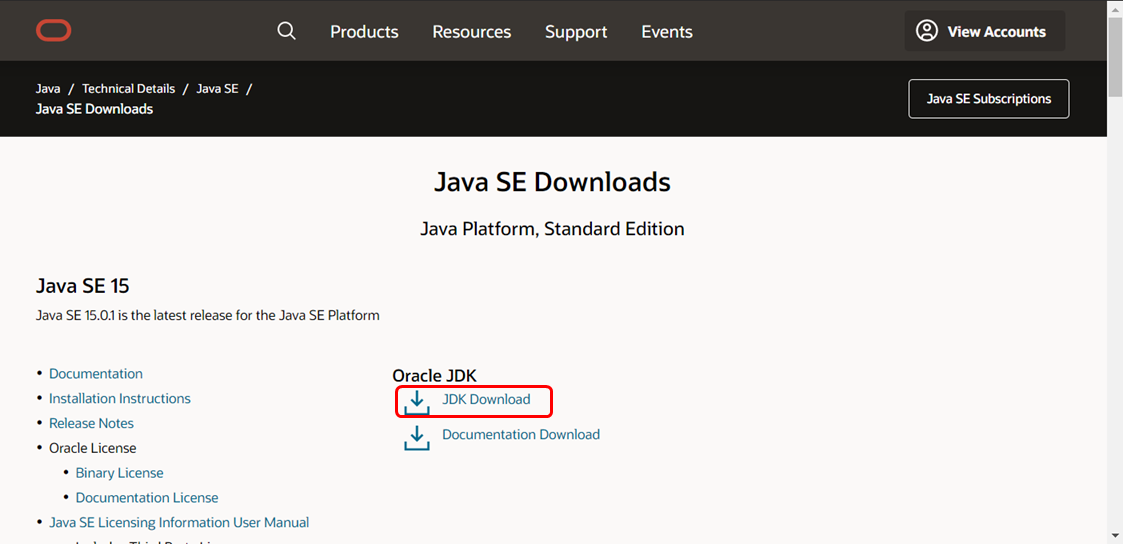Click the Documentation Download arrow icon
The width and height of the screenshot is (1123, 544).
coord(417,437)
